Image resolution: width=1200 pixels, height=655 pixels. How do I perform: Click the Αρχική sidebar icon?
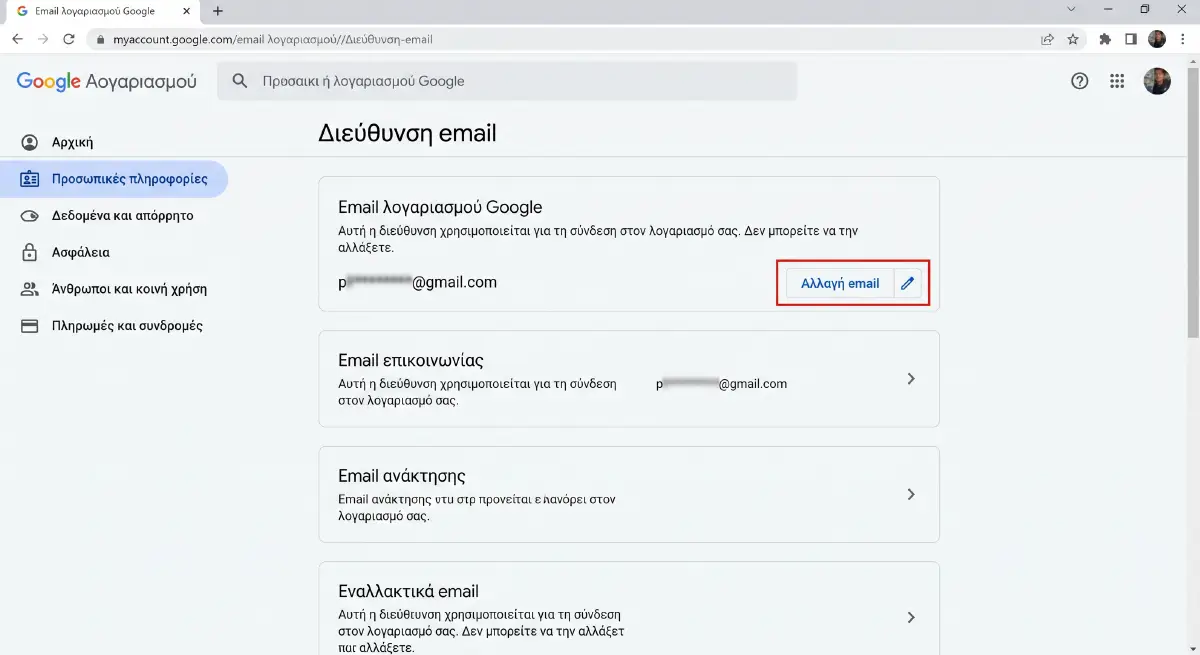click(x=30, y=142)
